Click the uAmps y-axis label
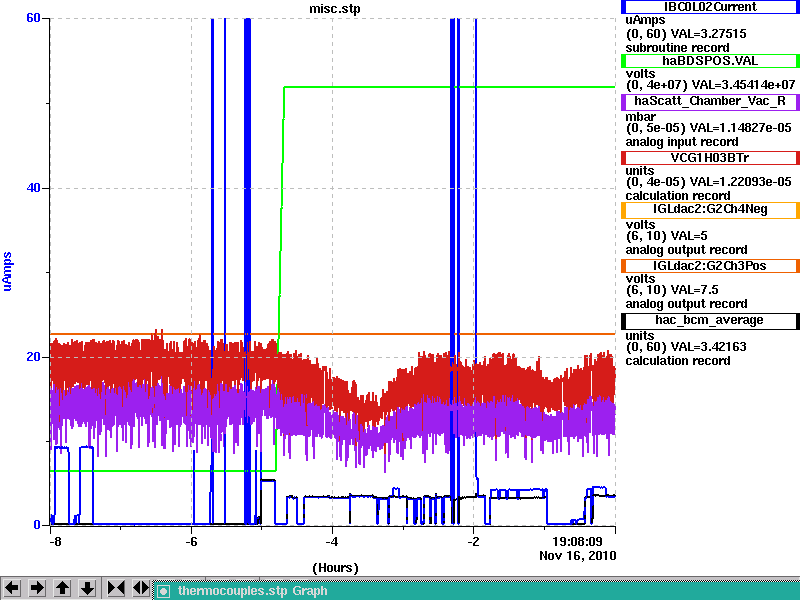Screen dimensions: 800x600 click(x=7, y=271)
